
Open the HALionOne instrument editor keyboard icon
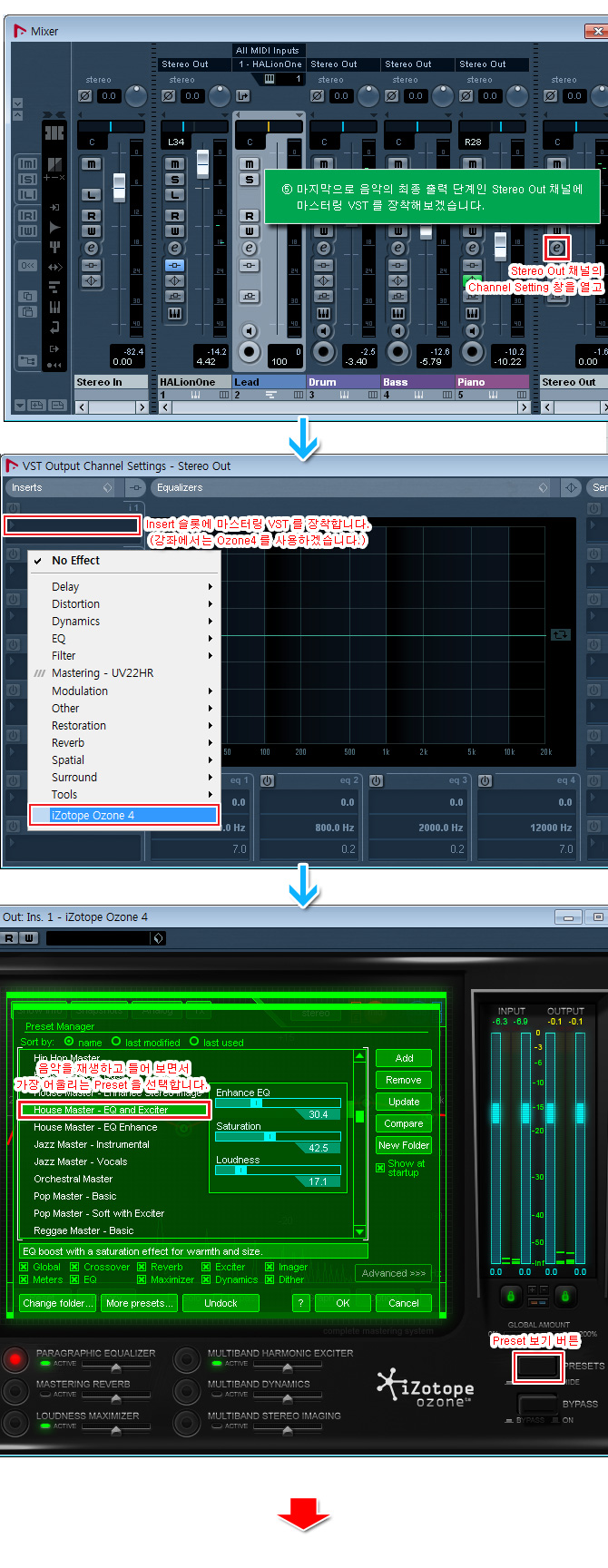[174, 313]
